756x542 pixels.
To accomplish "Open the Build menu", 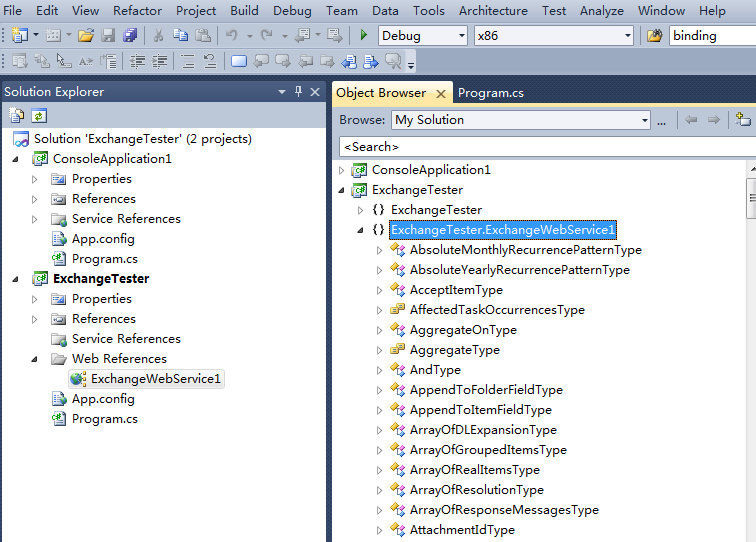I will [x=244, y=11].
